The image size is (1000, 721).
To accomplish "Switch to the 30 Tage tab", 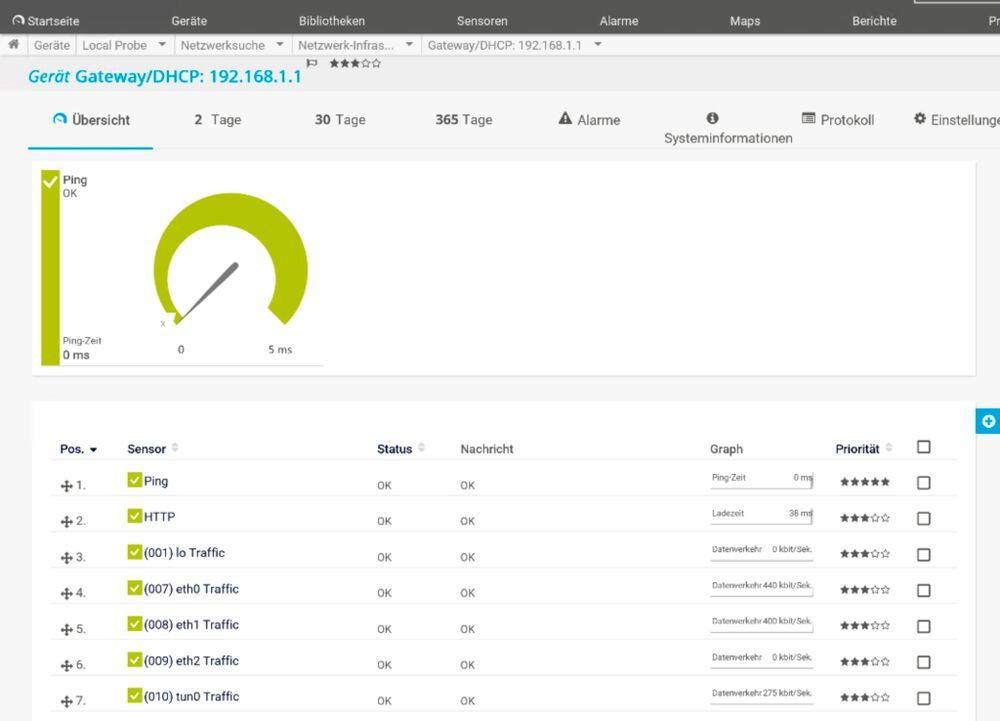I will pos(340,119).
